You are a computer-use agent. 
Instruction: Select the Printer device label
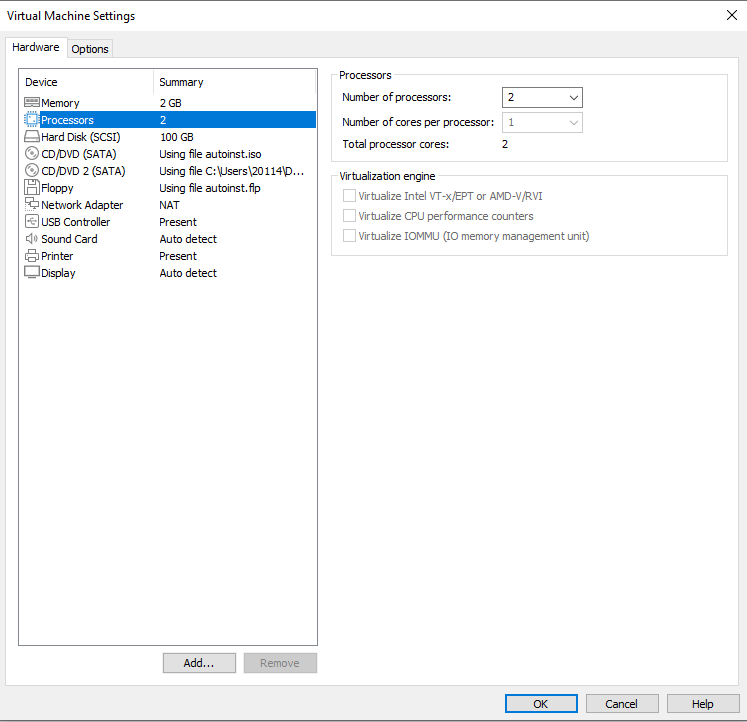pyautogui.click(x=57, y=256)
